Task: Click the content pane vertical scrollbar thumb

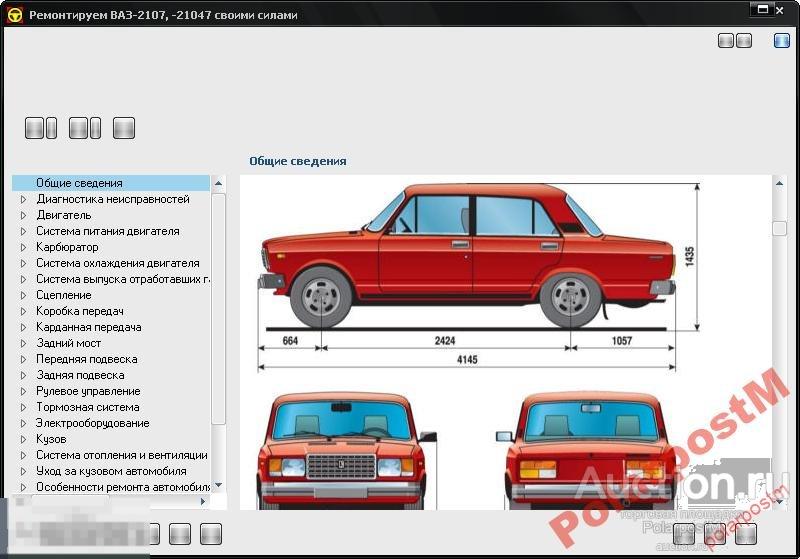Action: click(779, 229)
